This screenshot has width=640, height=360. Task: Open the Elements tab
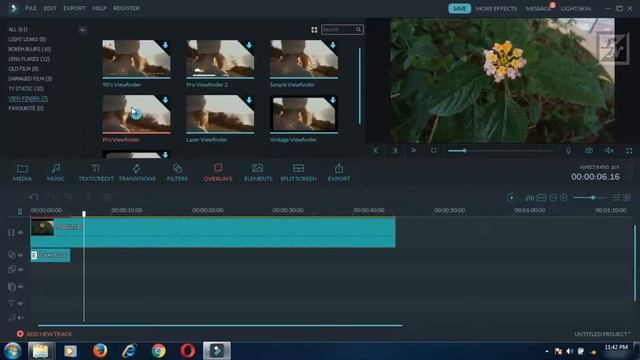[258, 173]
